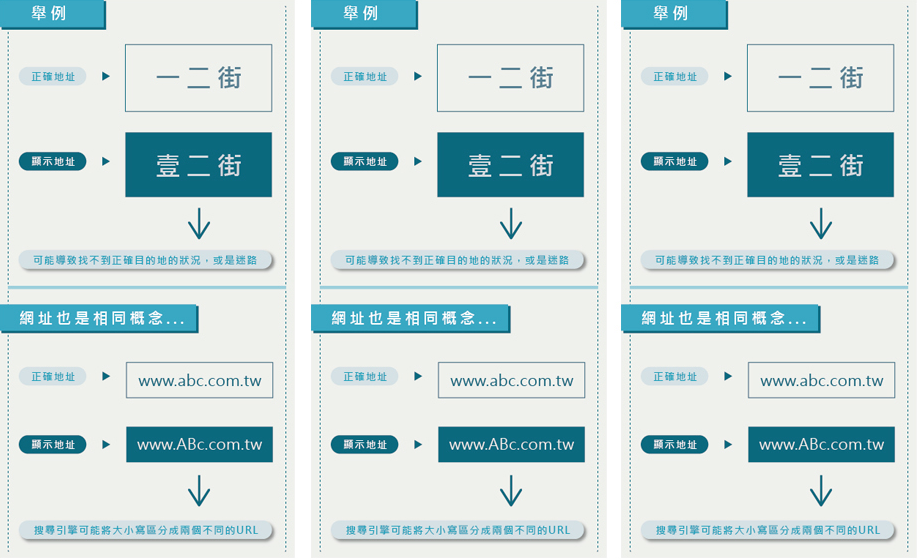Click the 正確地址 pill beside www.abc.com.tw in the right panel
The height and width of the screenshot is (560, 919).
(x=675, y=377)
